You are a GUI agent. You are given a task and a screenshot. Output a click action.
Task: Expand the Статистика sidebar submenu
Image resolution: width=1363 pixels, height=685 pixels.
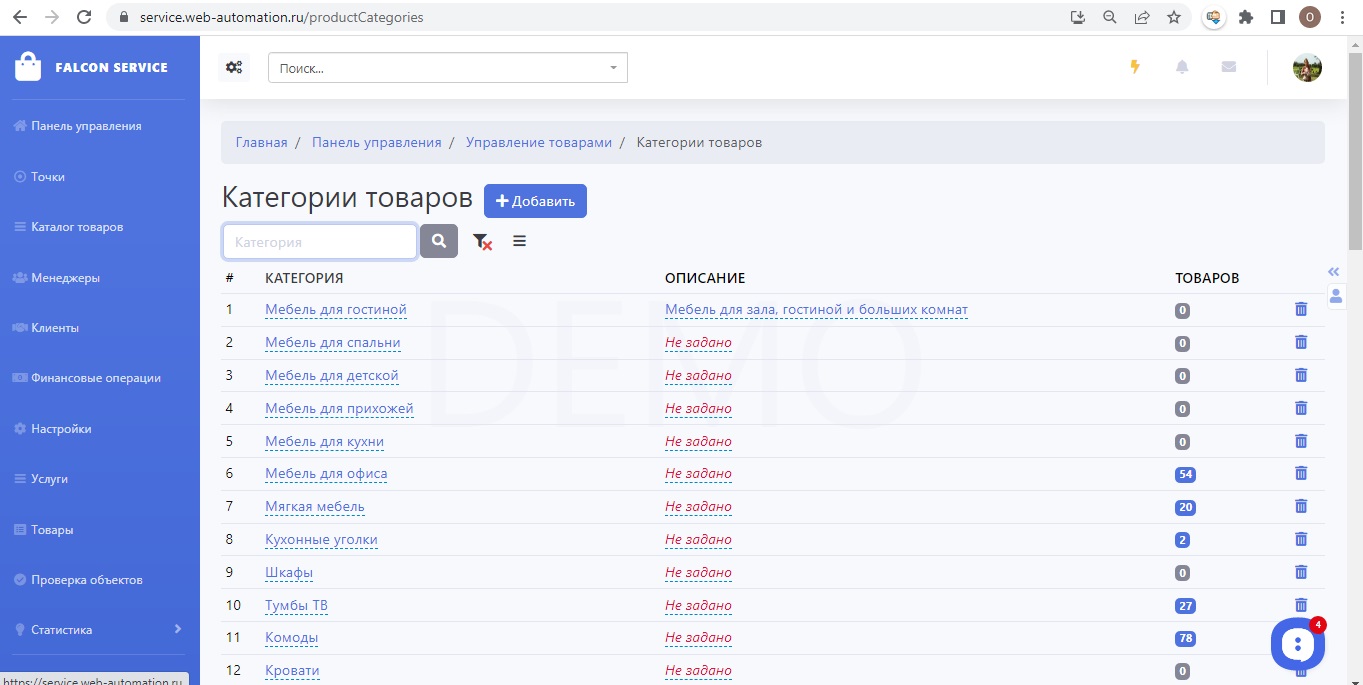(177, 629)
